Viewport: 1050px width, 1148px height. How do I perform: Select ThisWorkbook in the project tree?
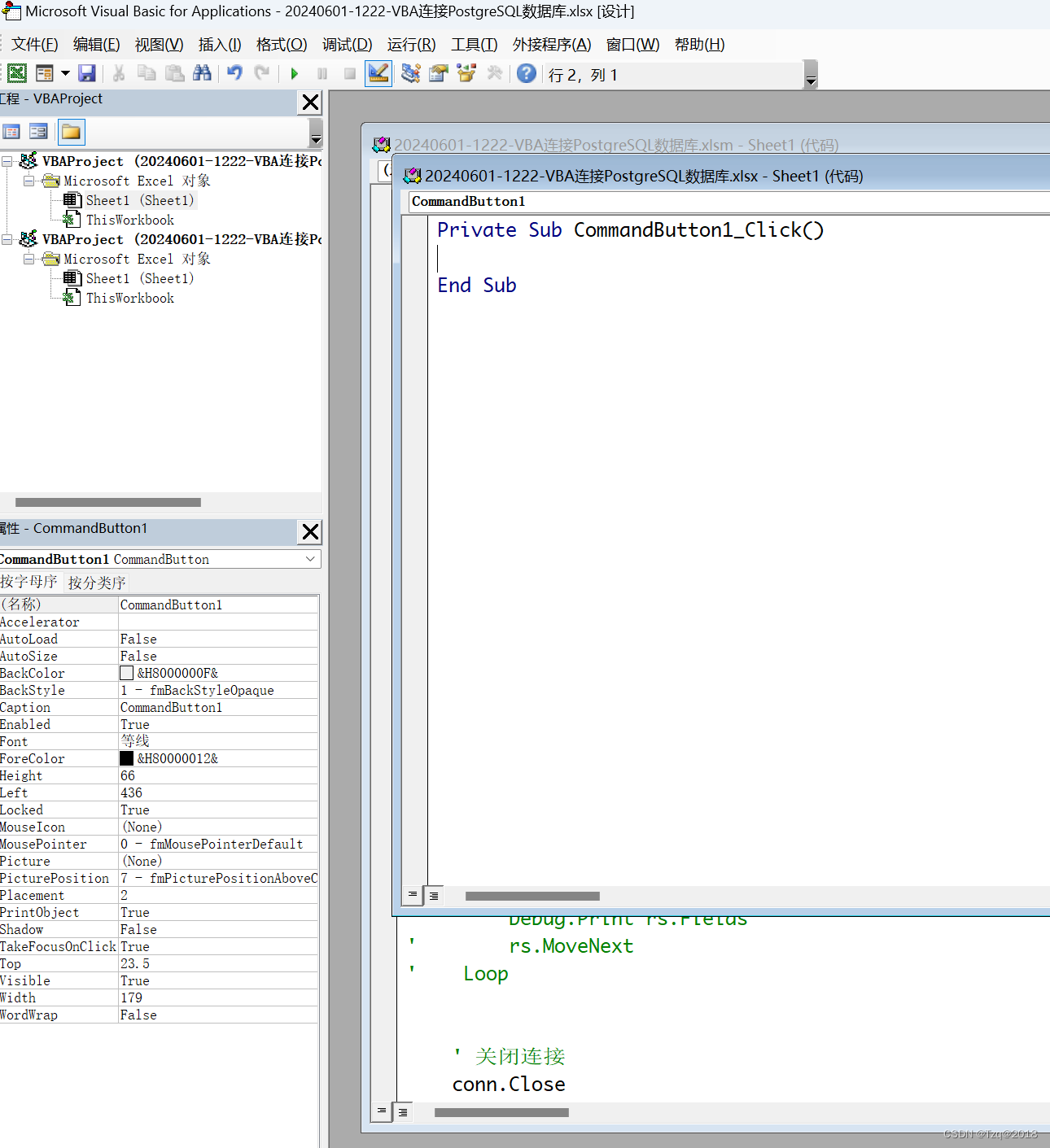(129, 220)
